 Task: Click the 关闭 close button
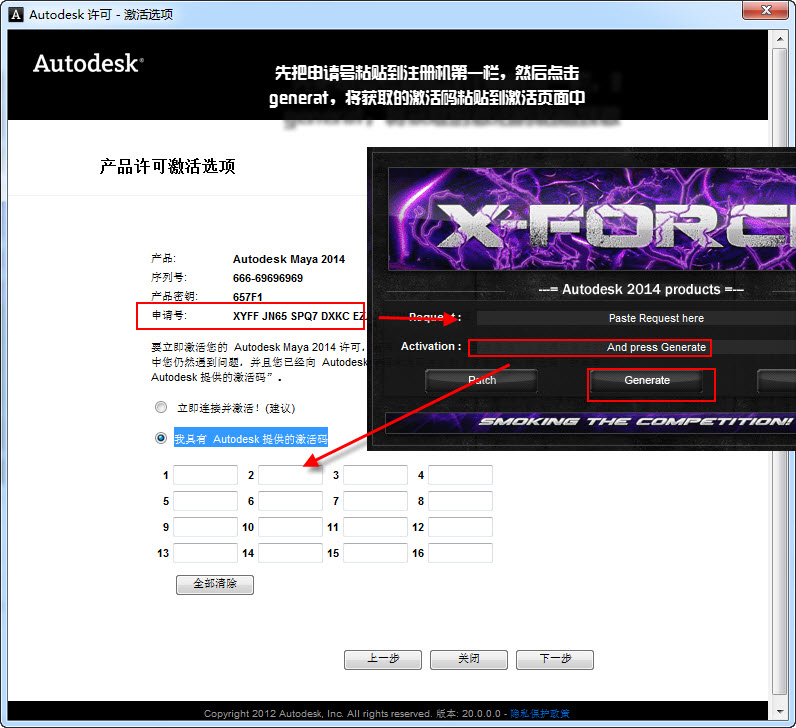click(469, 659)
